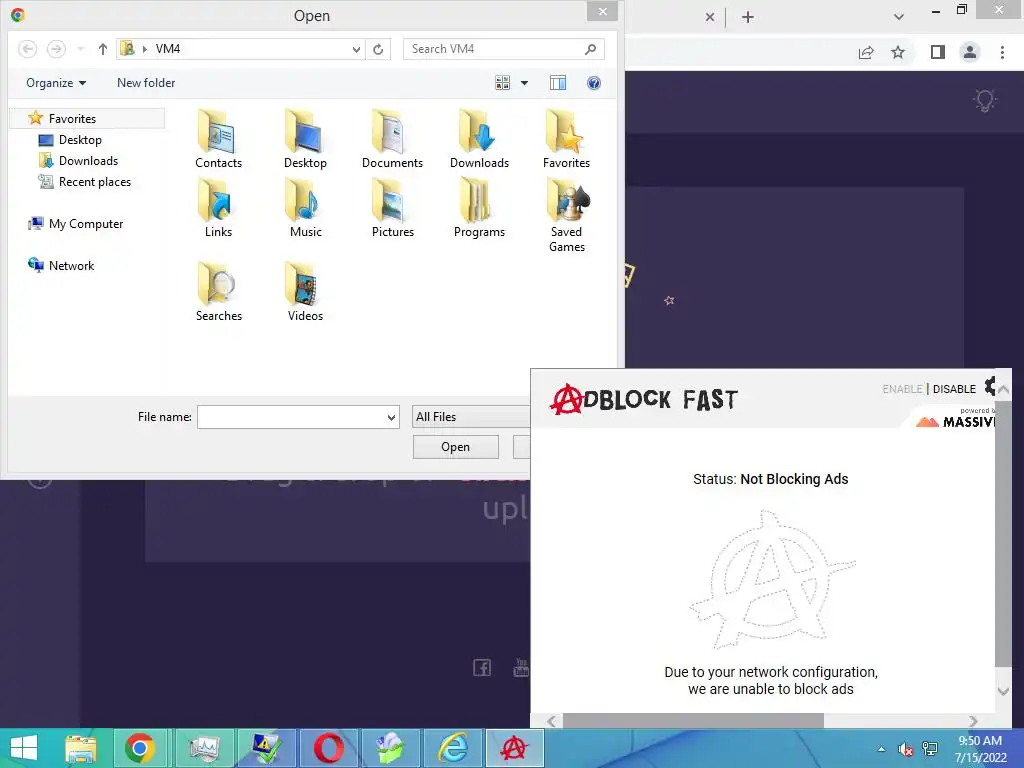The height and width of the screenshot is (768, 1024).
Task: Toggle the preview pane icon
Action: (558, 83)
